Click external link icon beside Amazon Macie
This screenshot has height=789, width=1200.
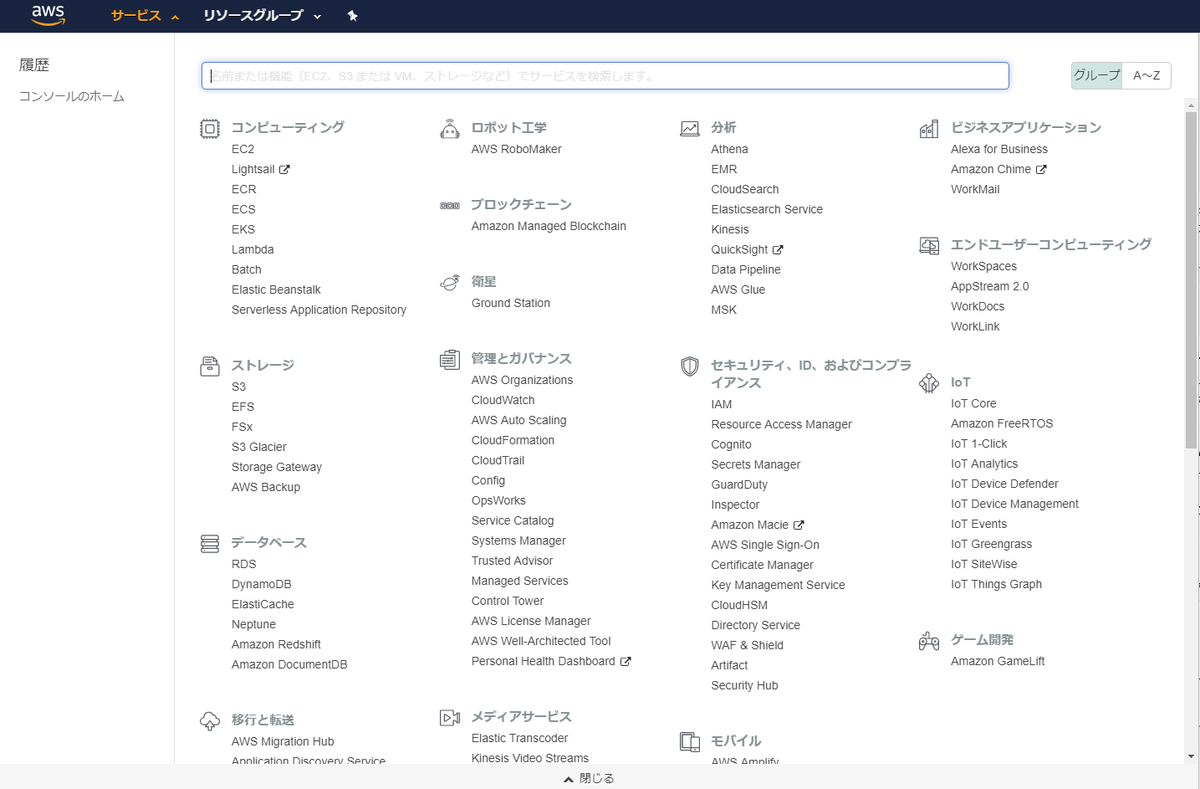coord(799,525)
